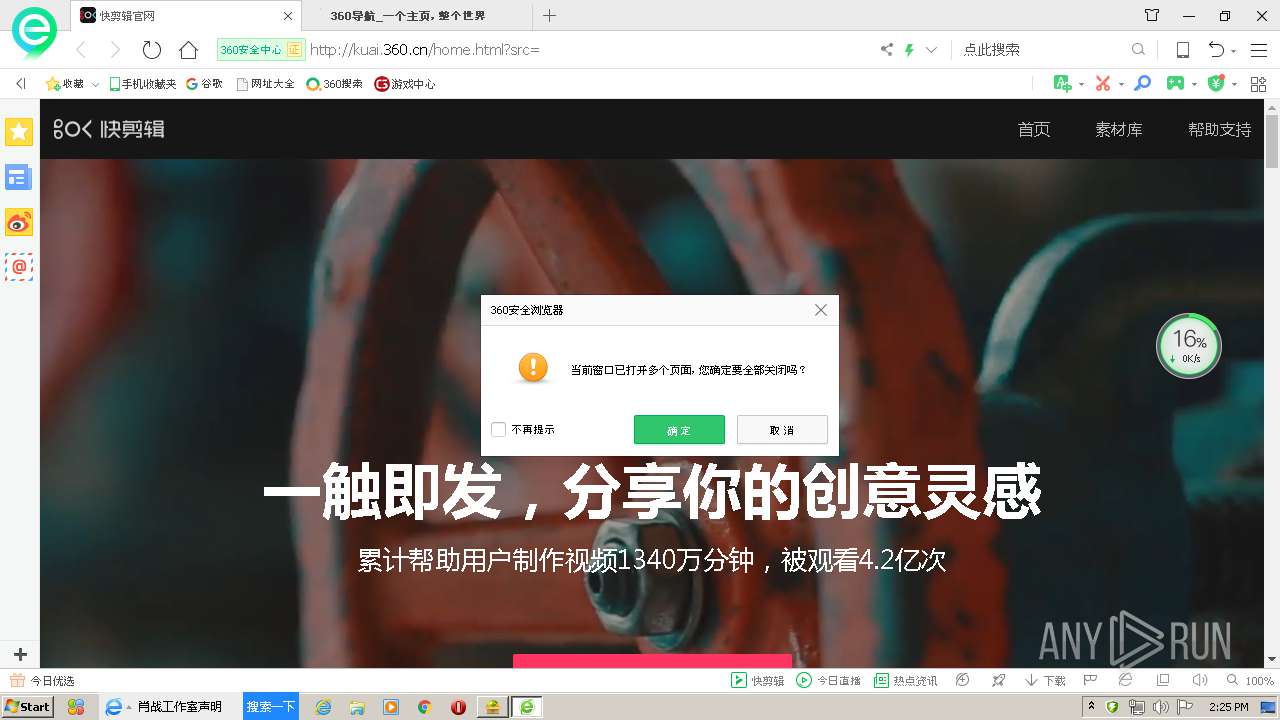Click 热点资讯 in status bar
Screen dimensions: 1280x720
tap(906, 681)
